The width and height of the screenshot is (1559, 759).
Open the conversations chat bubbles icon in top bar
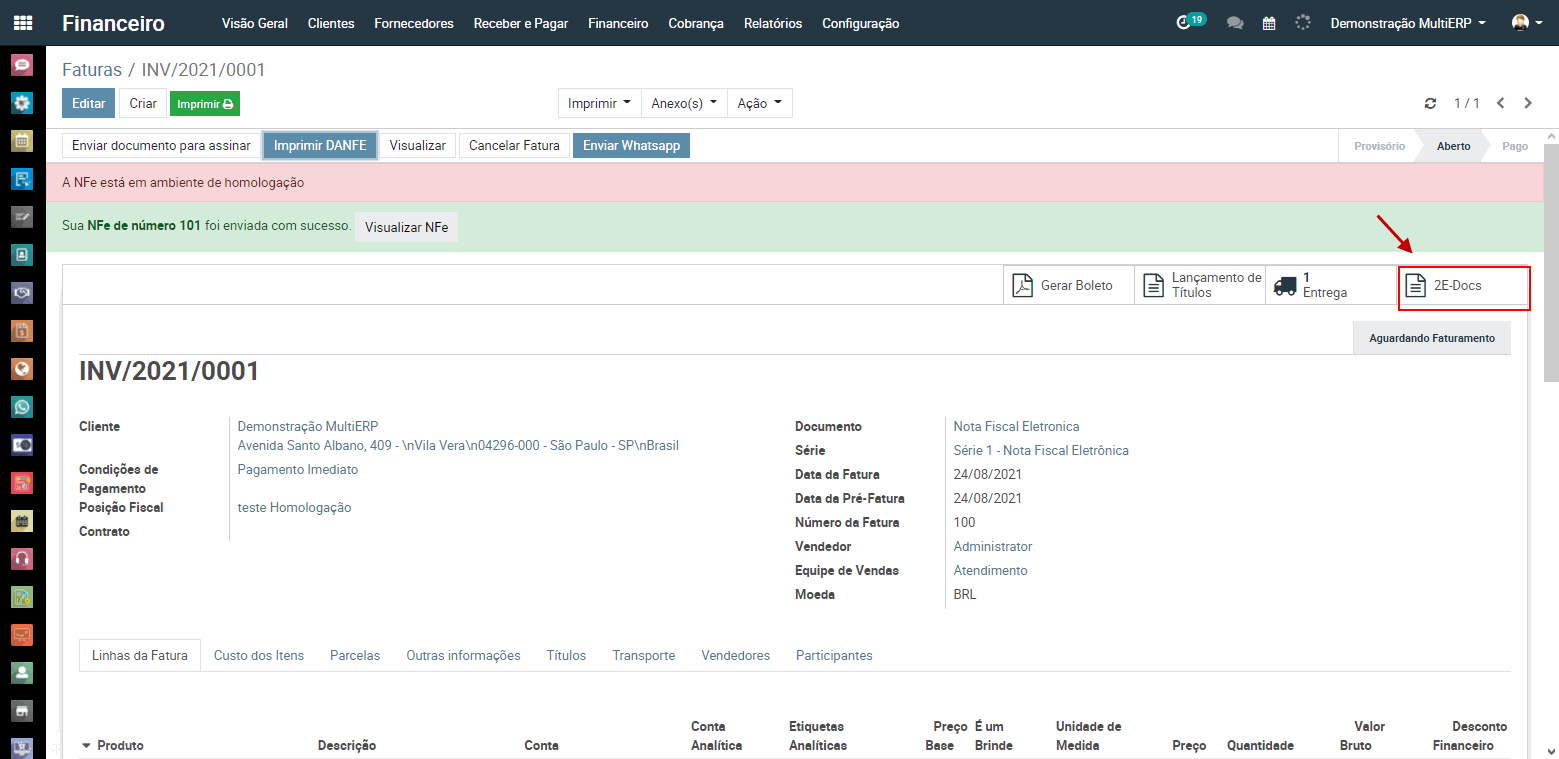tap(1235, 23)
